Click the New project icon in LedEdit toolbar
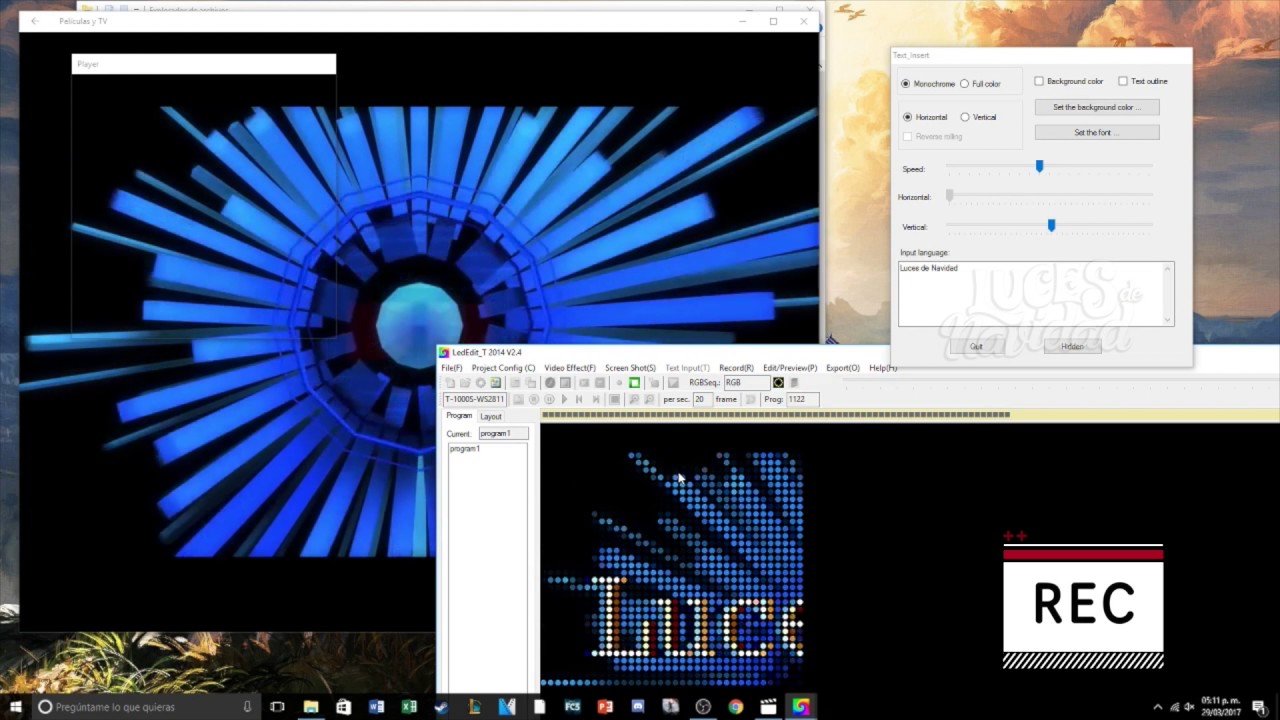Image resolution: width=1280 pixels, height=720 pixels. click(451, 383)
